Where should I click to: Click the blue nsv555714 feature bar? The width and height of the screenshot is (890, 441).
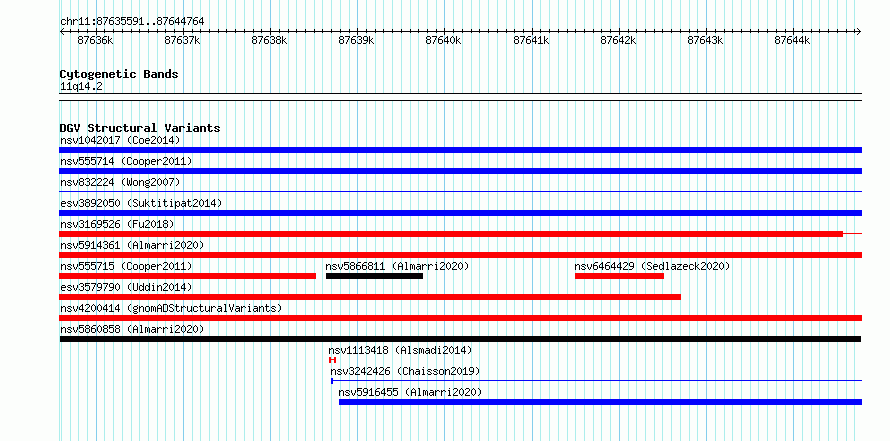click(x=460, y=171)
